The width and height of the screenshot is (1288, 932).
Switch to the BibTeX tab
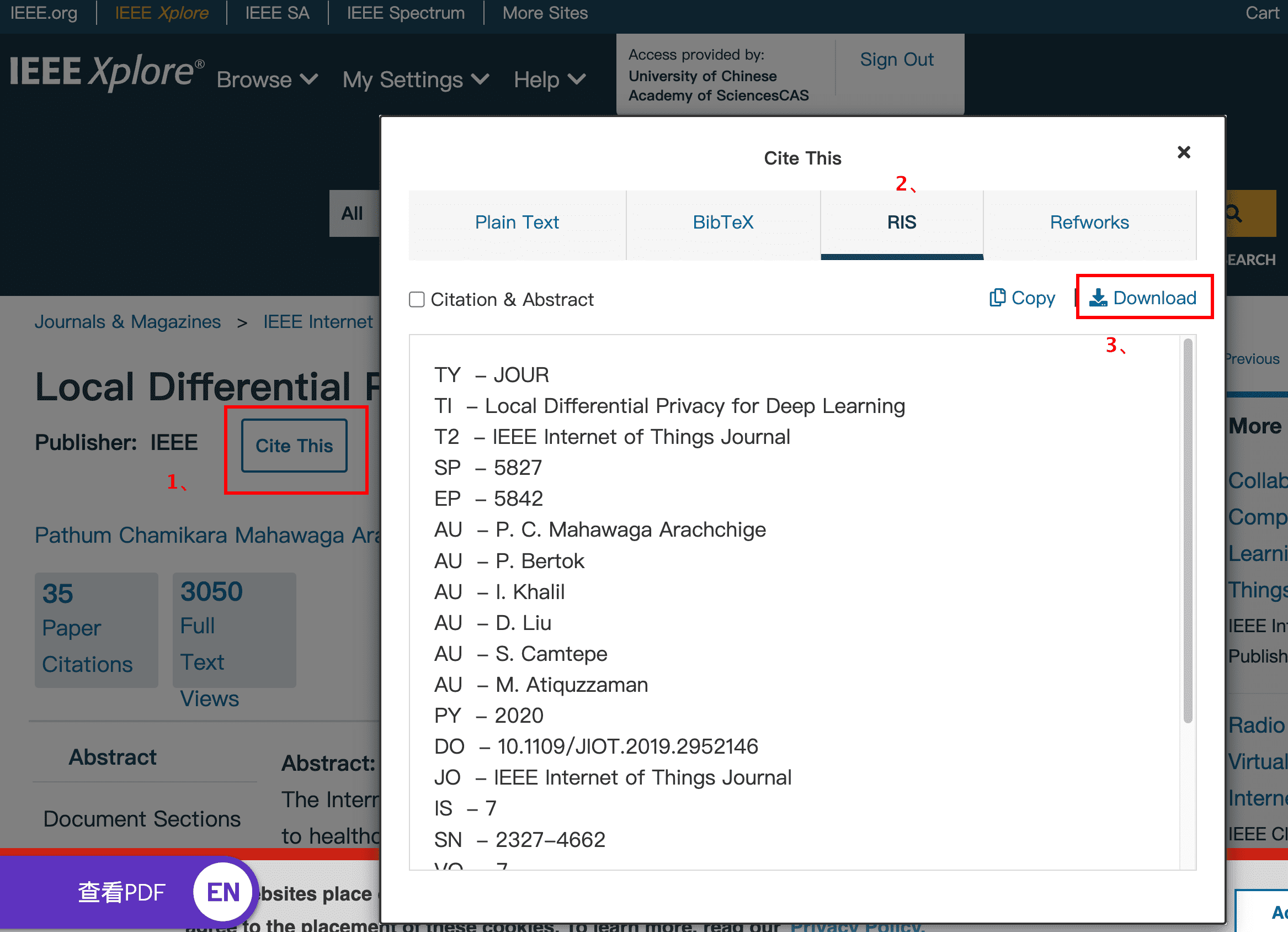point(722,223)
